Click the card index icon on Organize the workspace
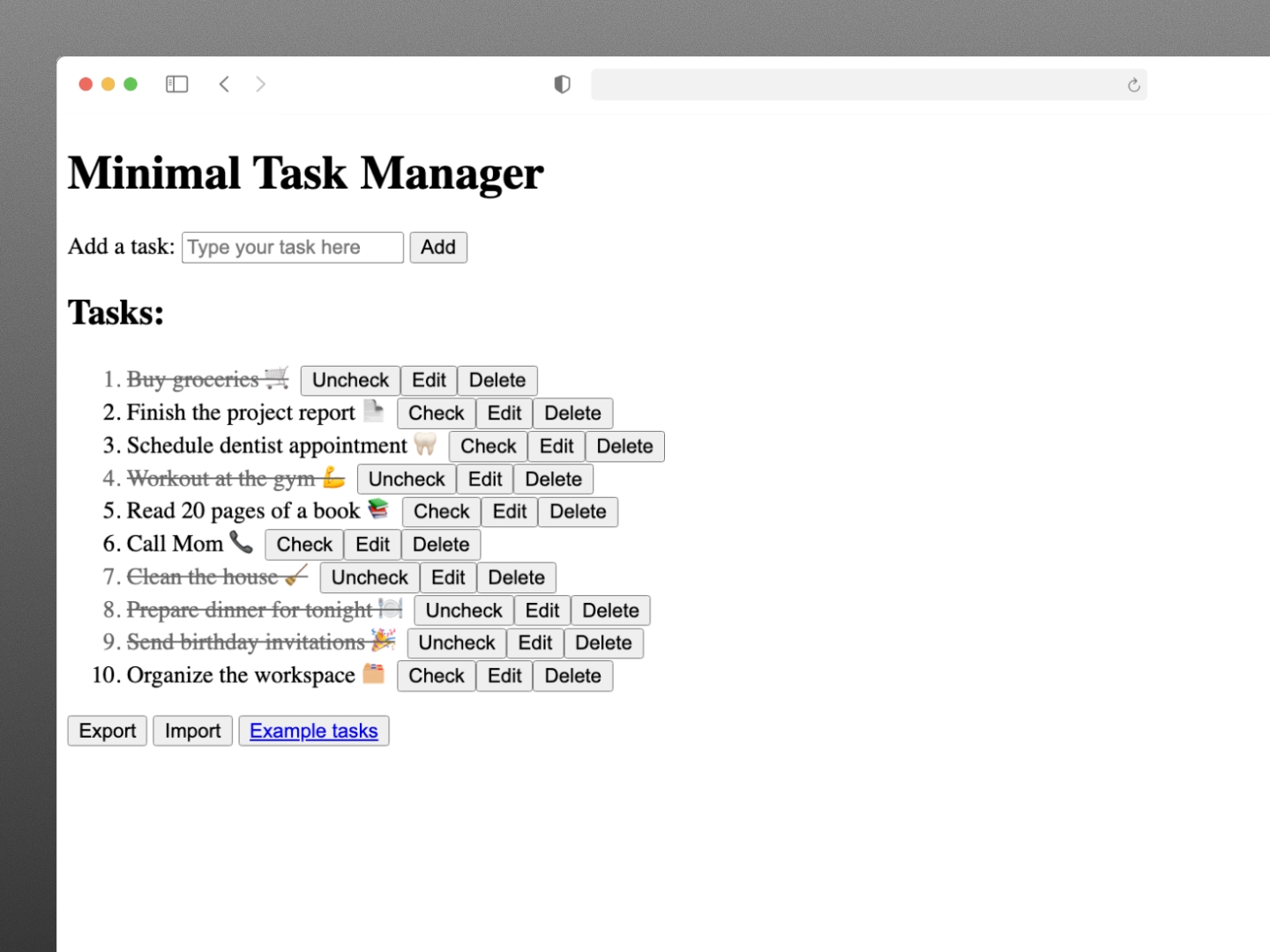The width and height of the screenshot is (1270, 952). click(x=372, y=674)
